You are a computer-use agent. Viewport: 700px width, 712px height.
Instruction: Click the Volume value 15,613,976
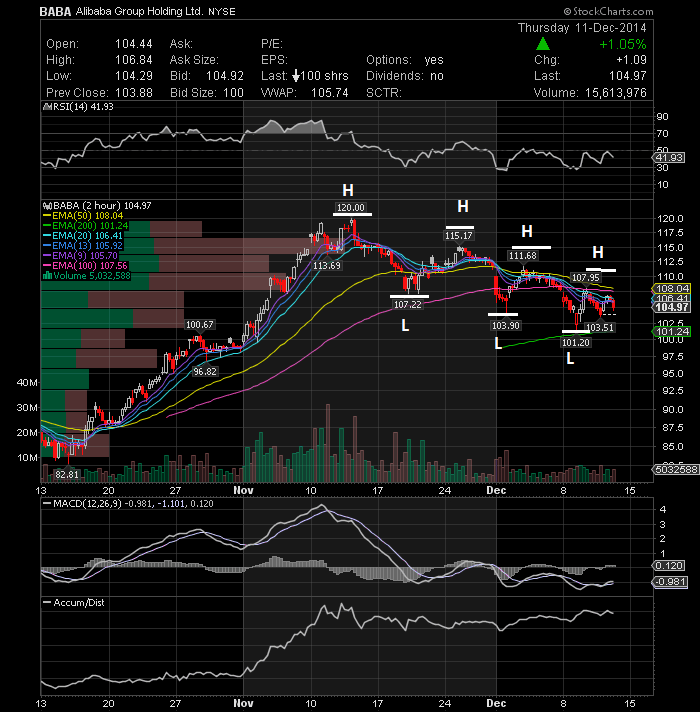tap(616, 93)
